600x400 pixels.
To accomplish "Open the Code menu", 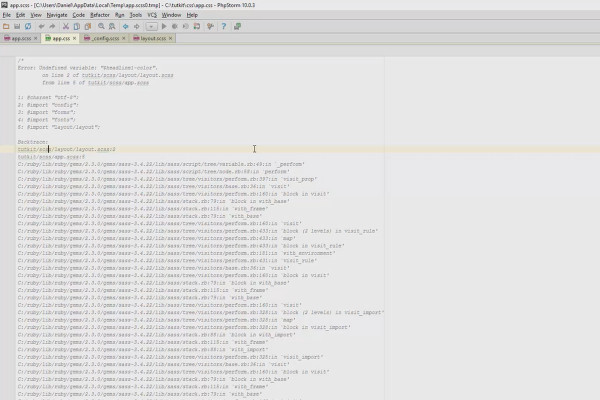I will [78, 15].
